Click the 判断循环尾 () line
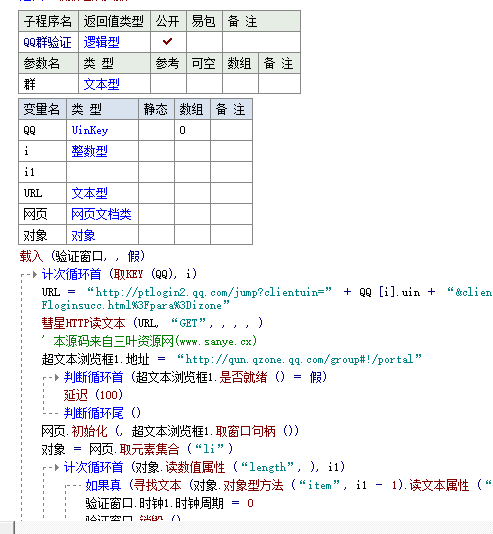 [x=102, y=413]
